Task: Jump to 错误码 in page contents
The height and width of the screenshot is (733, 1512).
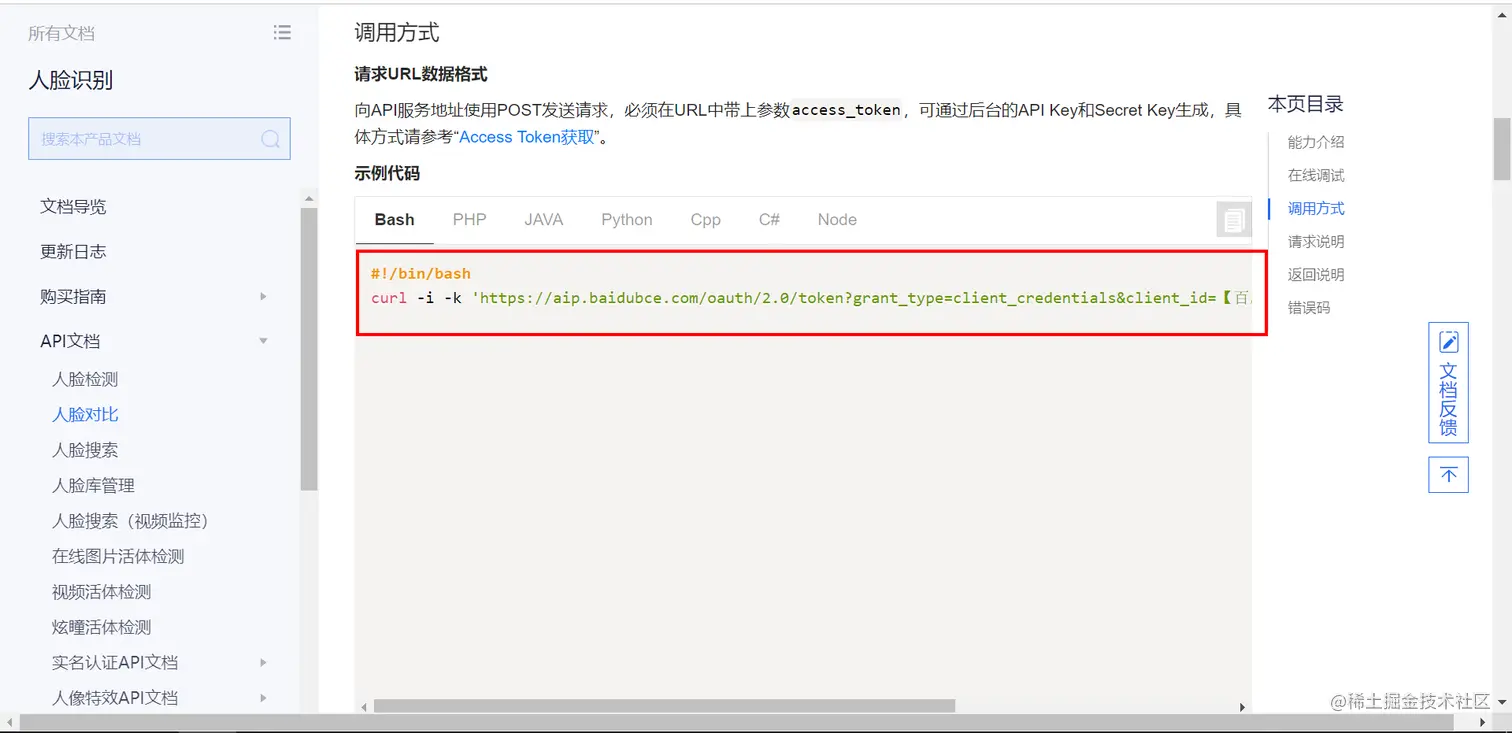Action: click(1309, 307)
